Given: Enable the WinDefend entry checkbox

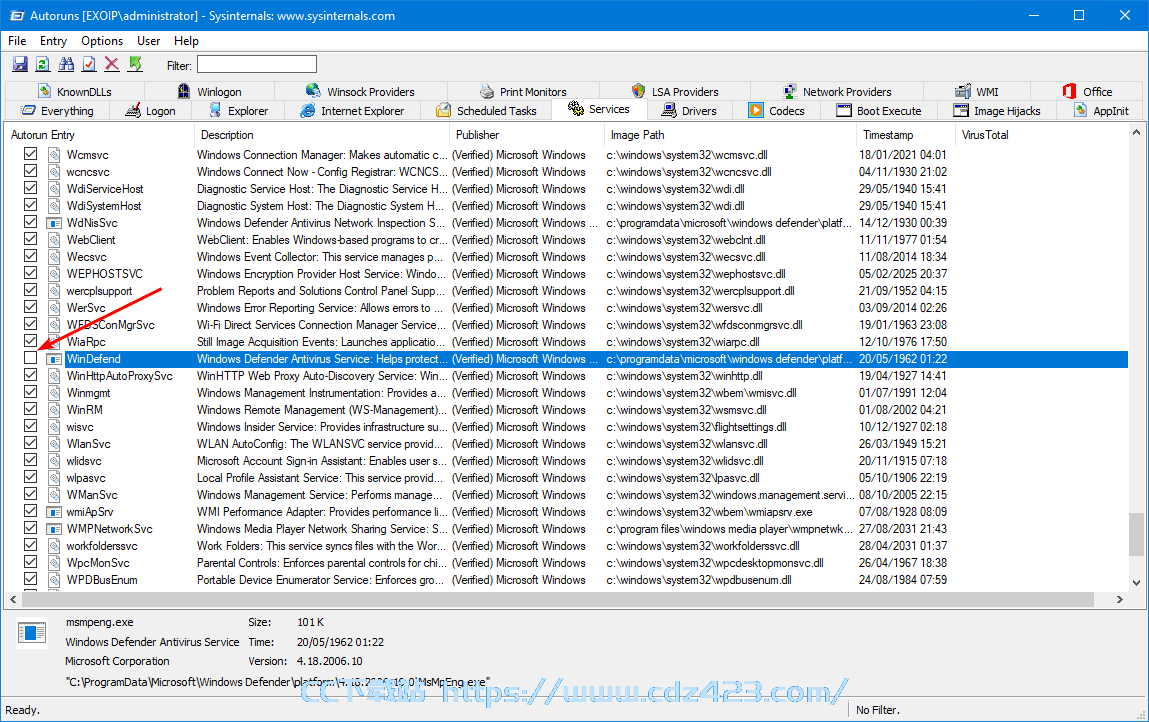Looking at the screenshot, I should point(30,358).
